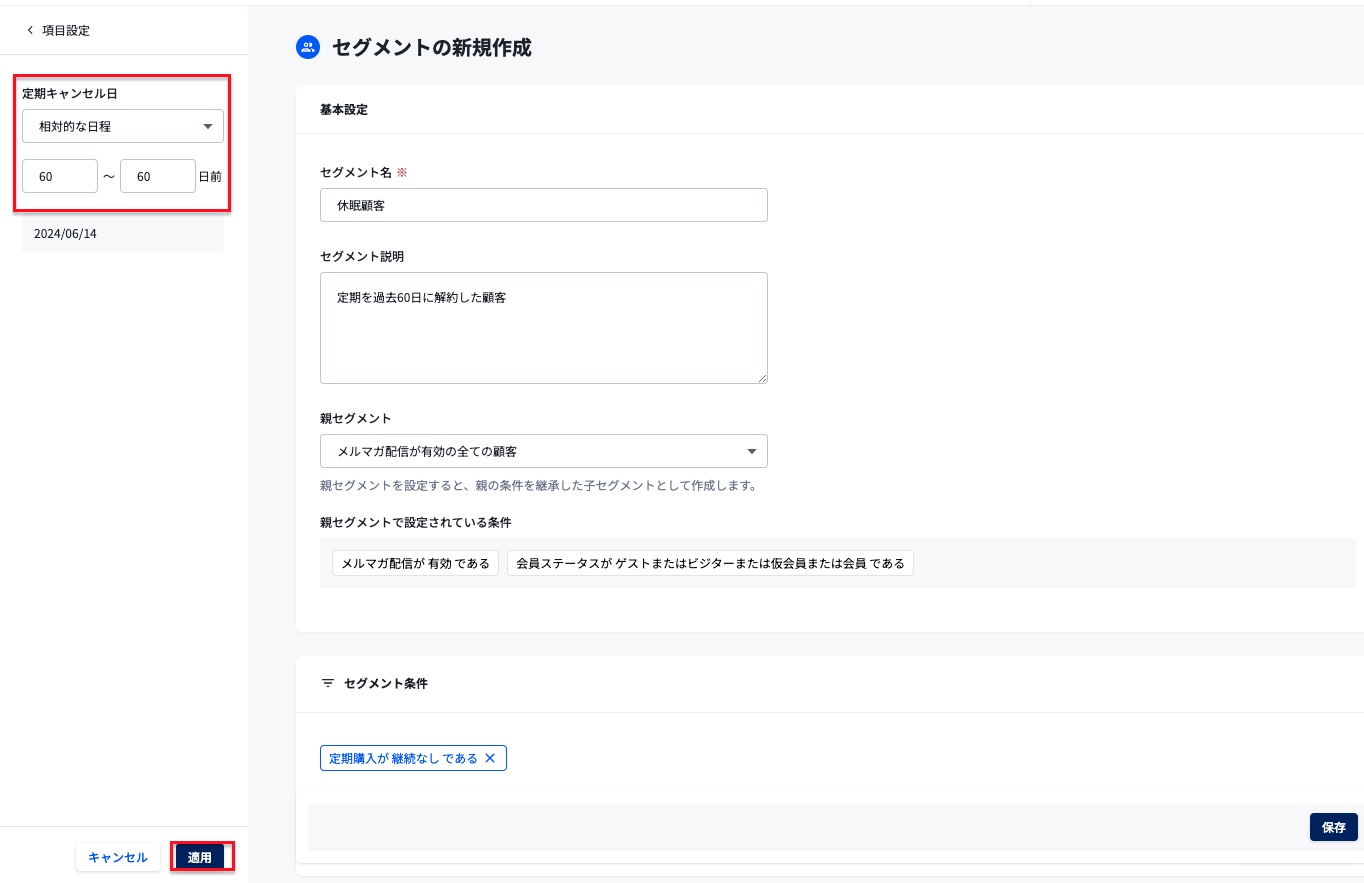Click the filter icon beside セグメント条件 heading
The height and width of the screenshot is (883, 1364).
[328, 683]
